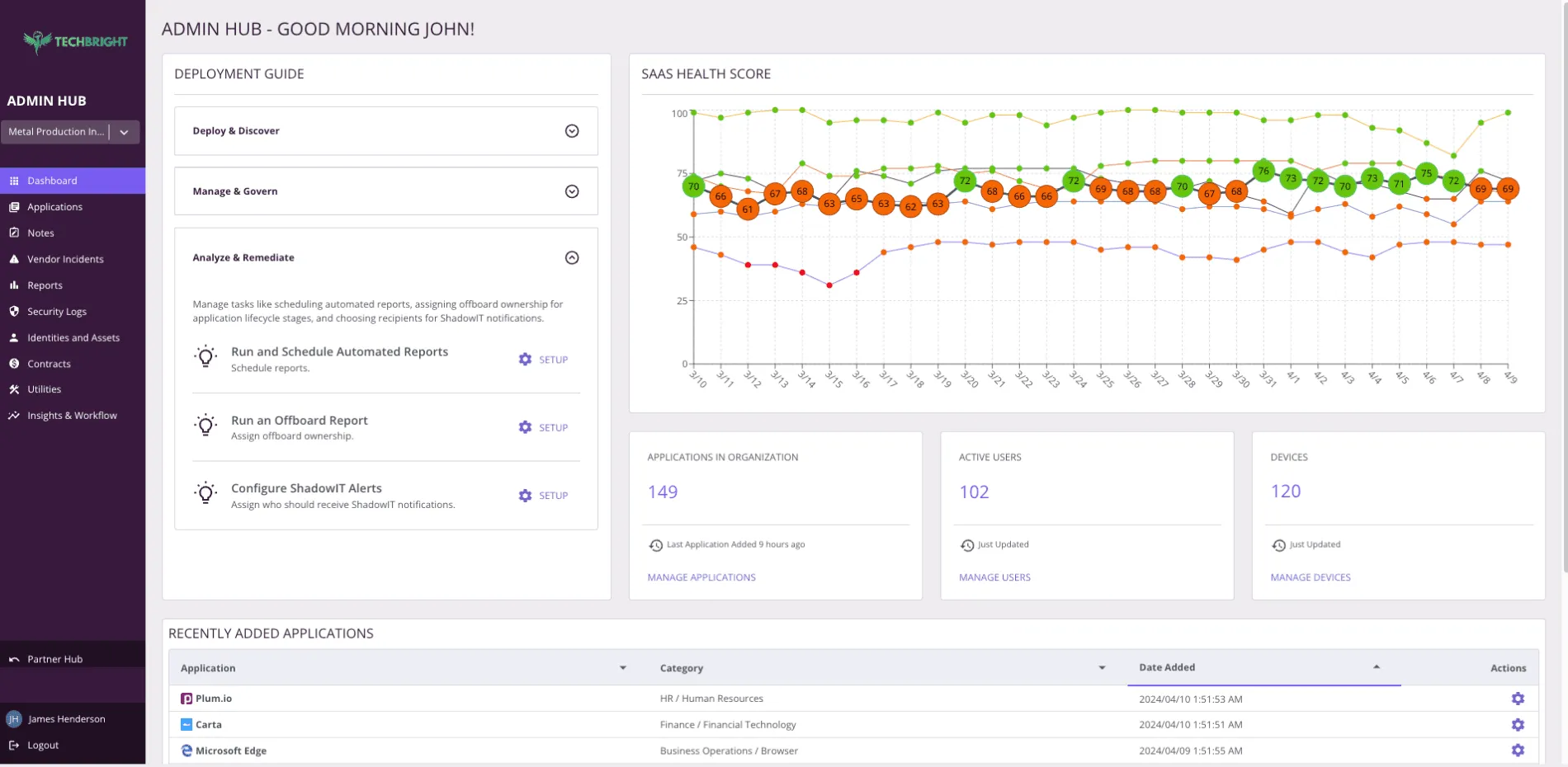Click the Security Logs shield icon
This screenshot has height=767, width=1568.
click(x=14, y=312)
